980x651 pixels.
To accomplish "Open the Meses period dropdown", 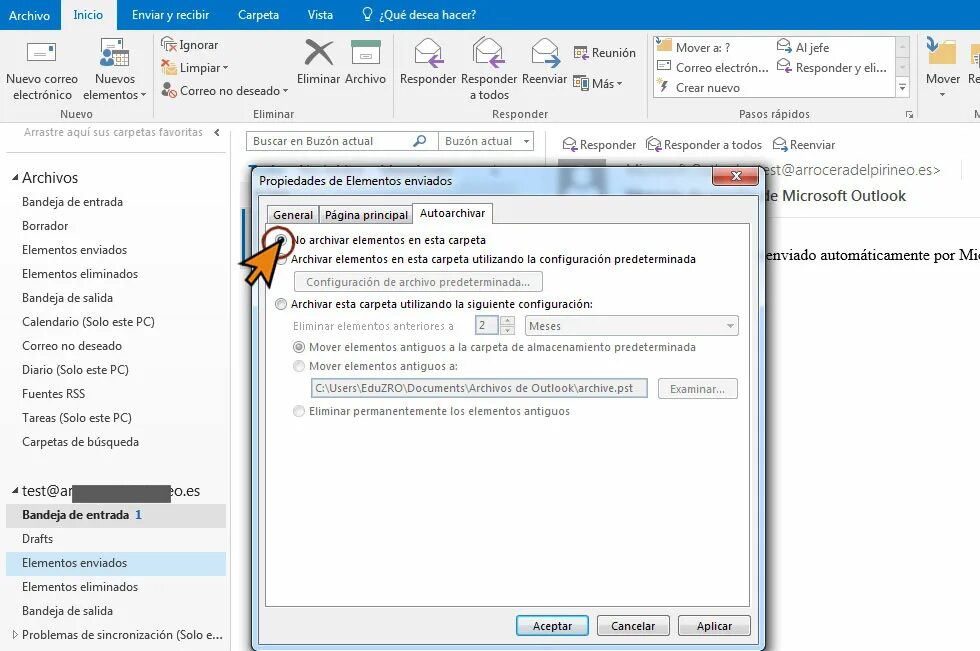I will (x=631, y=326).
